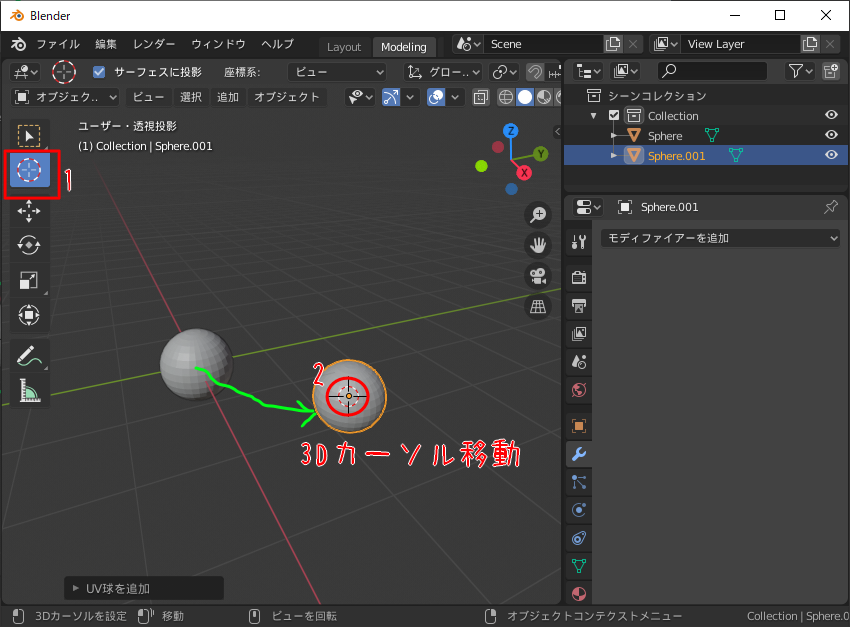Open transform orientation グロー dropdown
Image resolution: width=850 pixels, height=627 pixels.
pos(443,72)
